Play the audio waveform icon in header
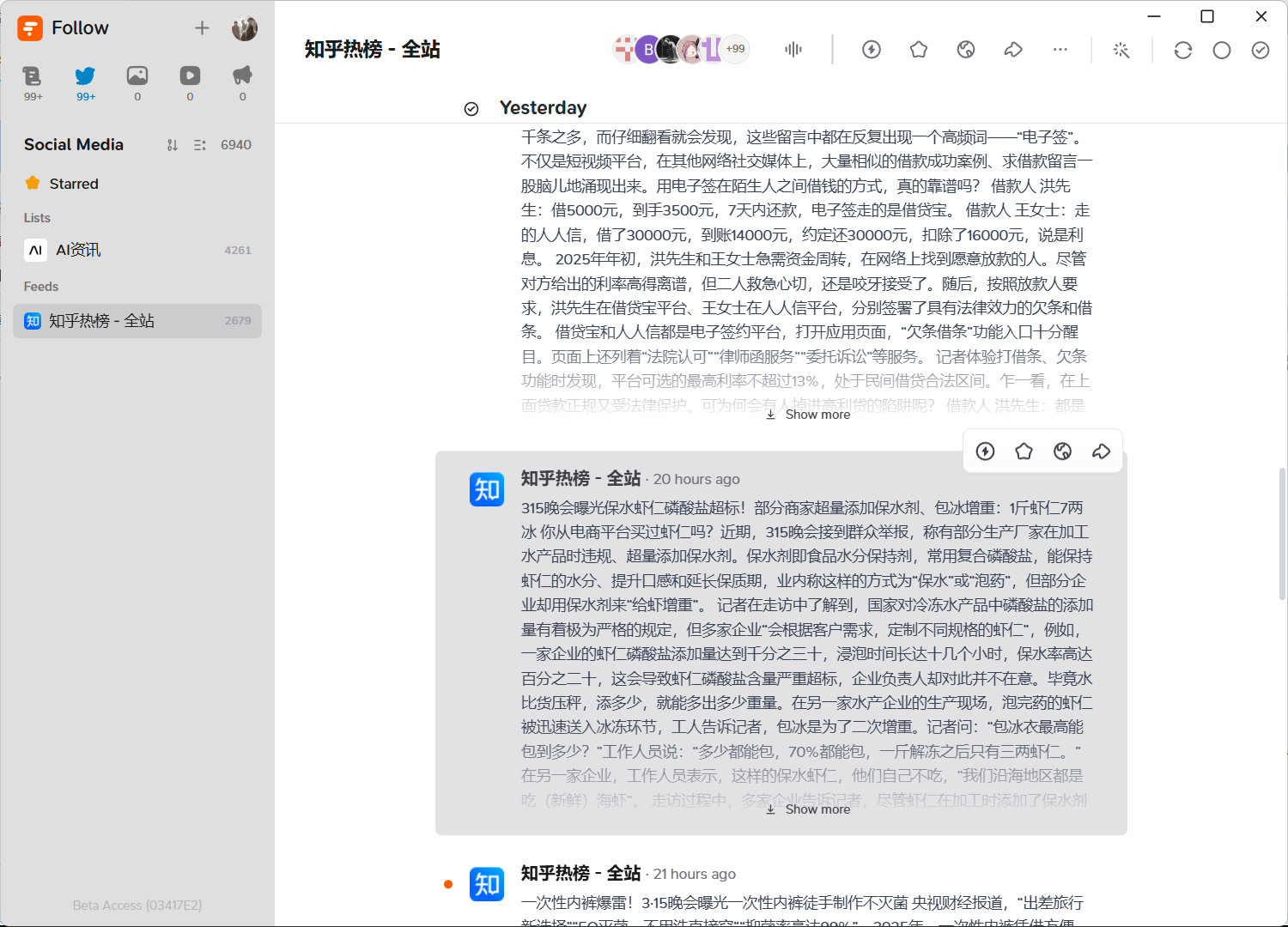Screen dimensions: 1288x927 click(793, 50)
